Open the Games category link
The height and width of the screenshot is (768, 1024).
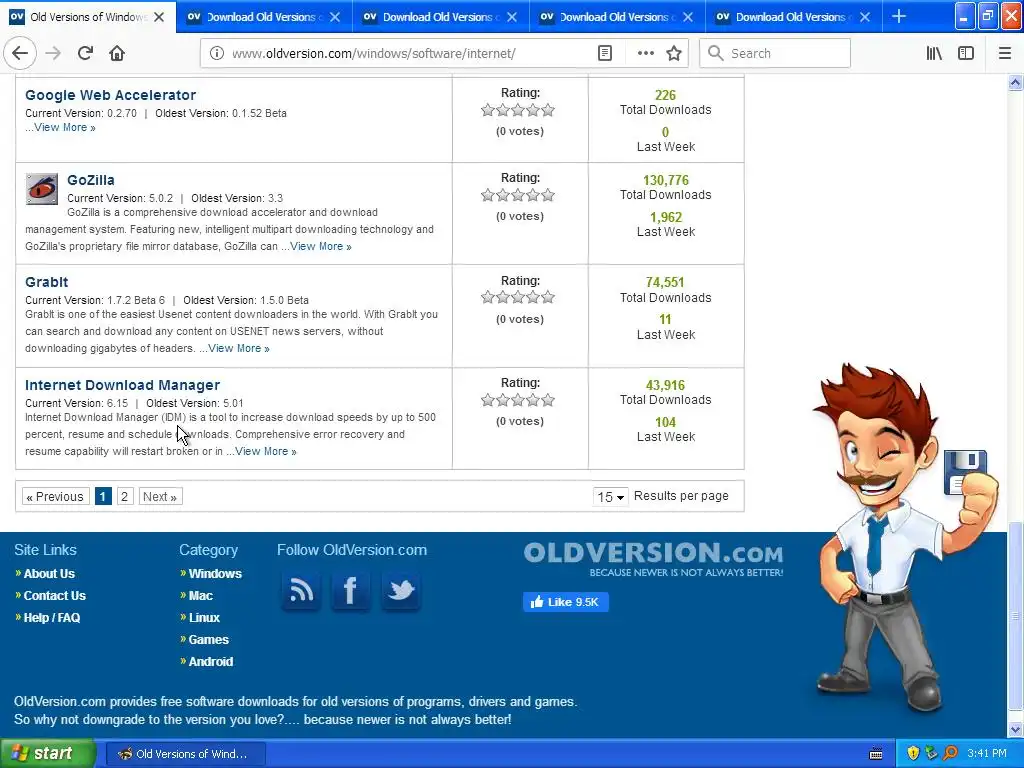[x=208, y=640]
